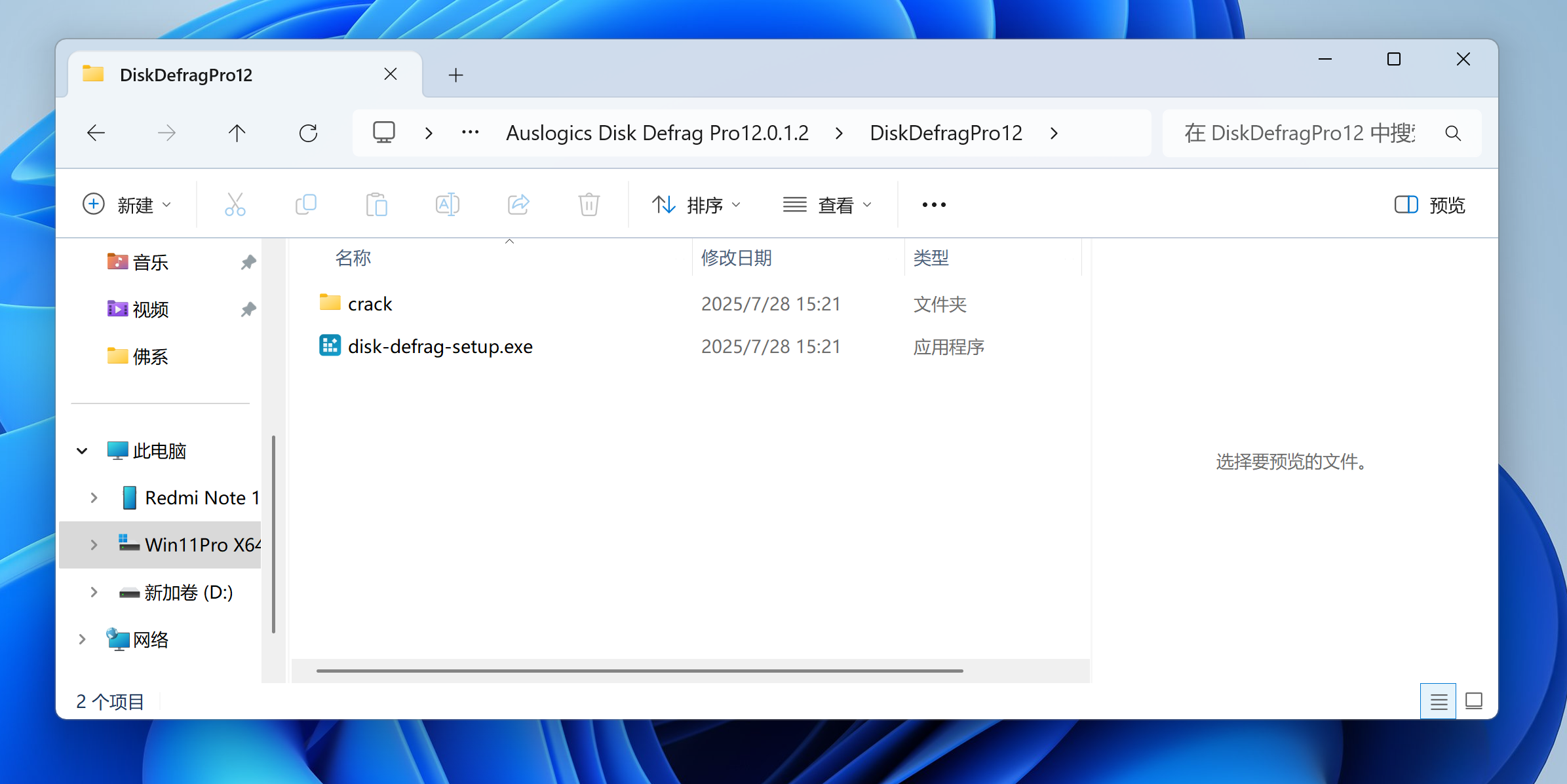The height and width of the screenshot is (784, 1567).
Task: Go up one folder level
Action: click(237, 134)
